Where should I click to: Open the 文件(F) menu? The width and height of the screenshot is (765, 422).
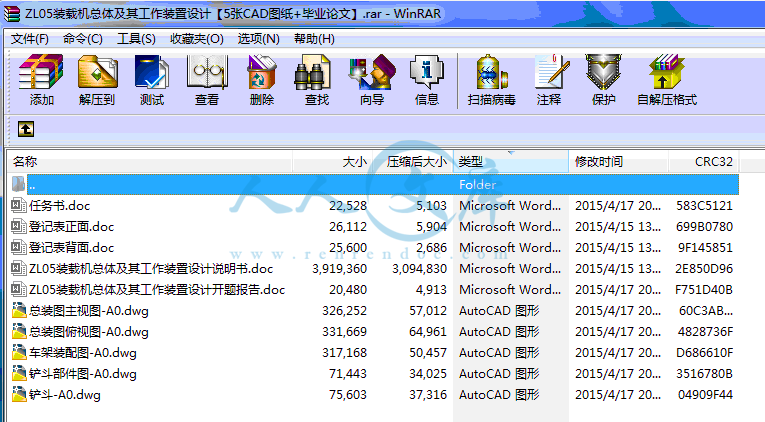point(30,39)
